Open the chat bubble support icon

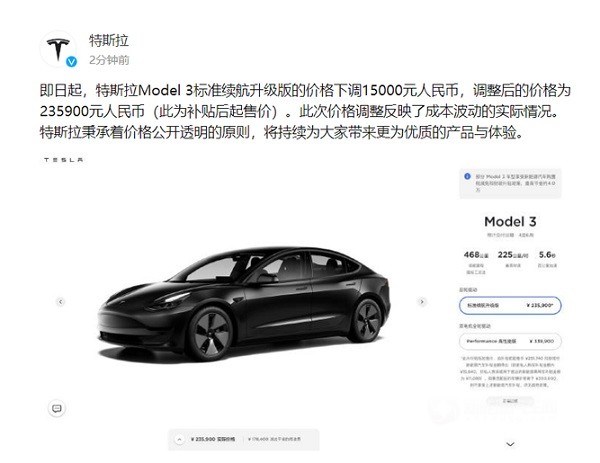point(57,408)
